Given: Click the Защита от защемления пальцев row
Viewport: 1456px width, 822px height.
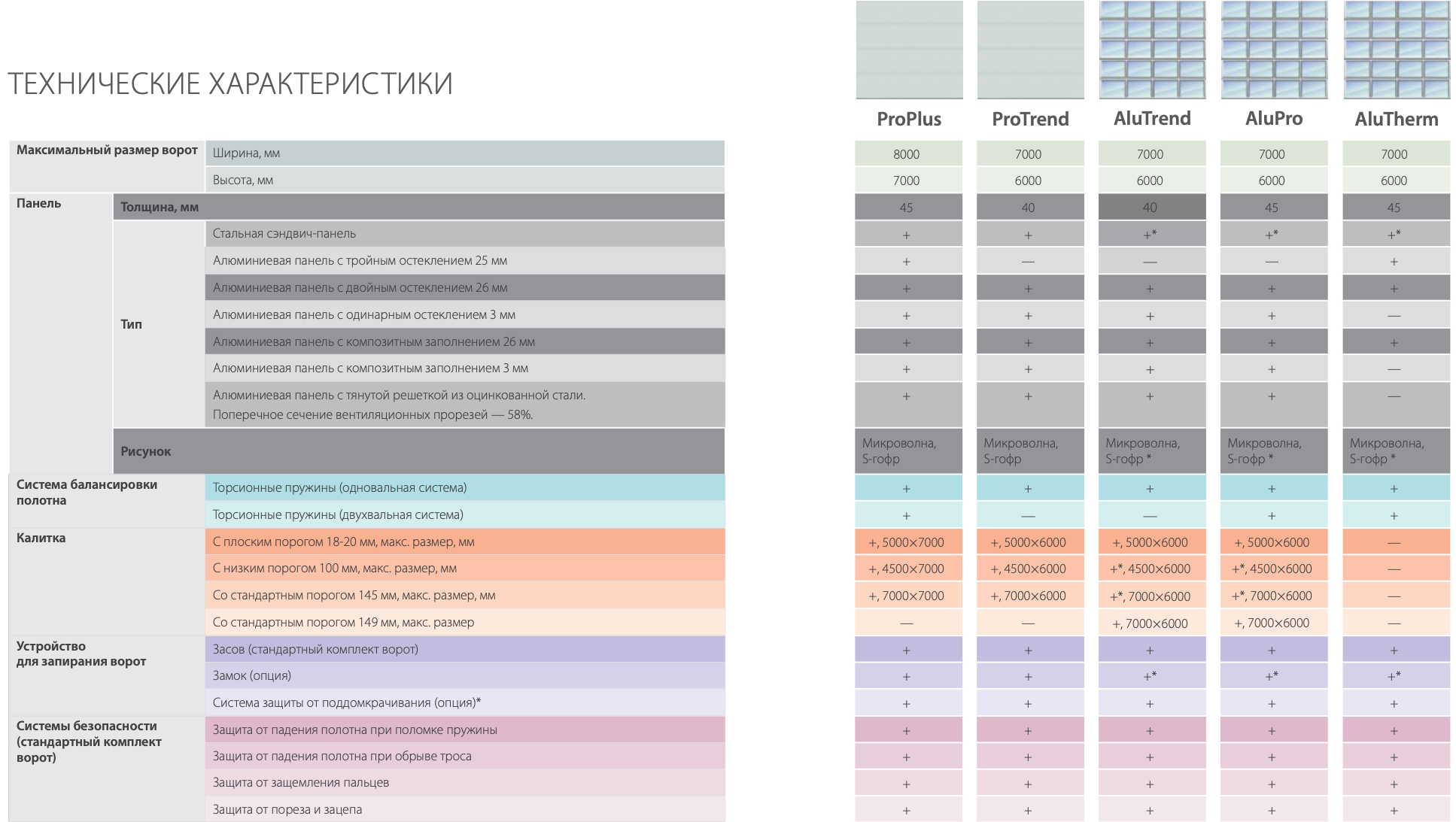Looking at the screenshot, I should tap(301, 783).
